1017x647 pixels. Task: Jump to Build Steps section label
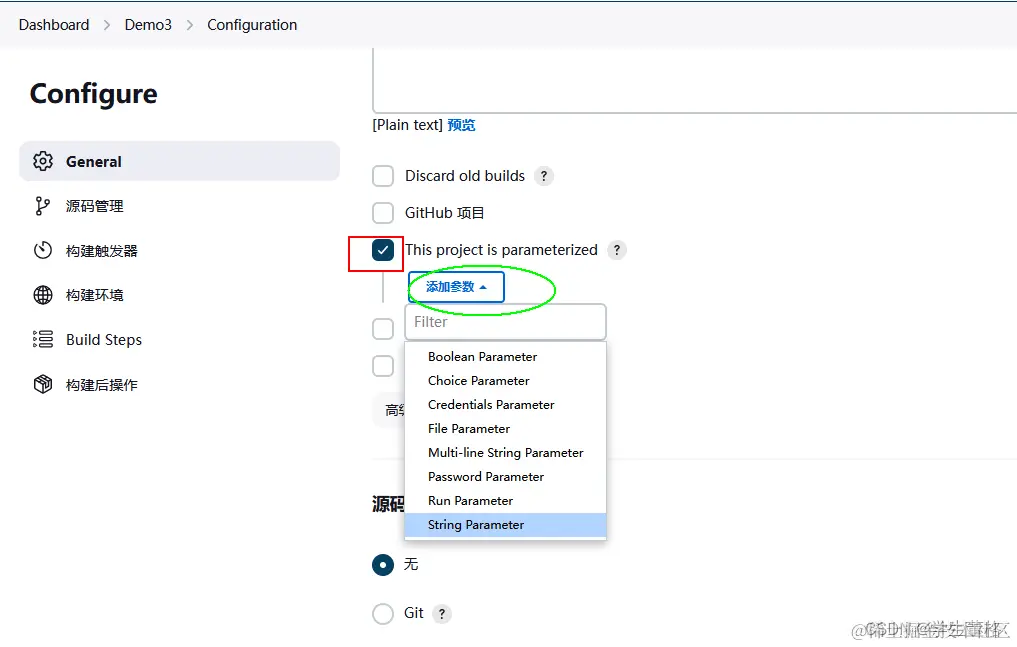[104, 340]
